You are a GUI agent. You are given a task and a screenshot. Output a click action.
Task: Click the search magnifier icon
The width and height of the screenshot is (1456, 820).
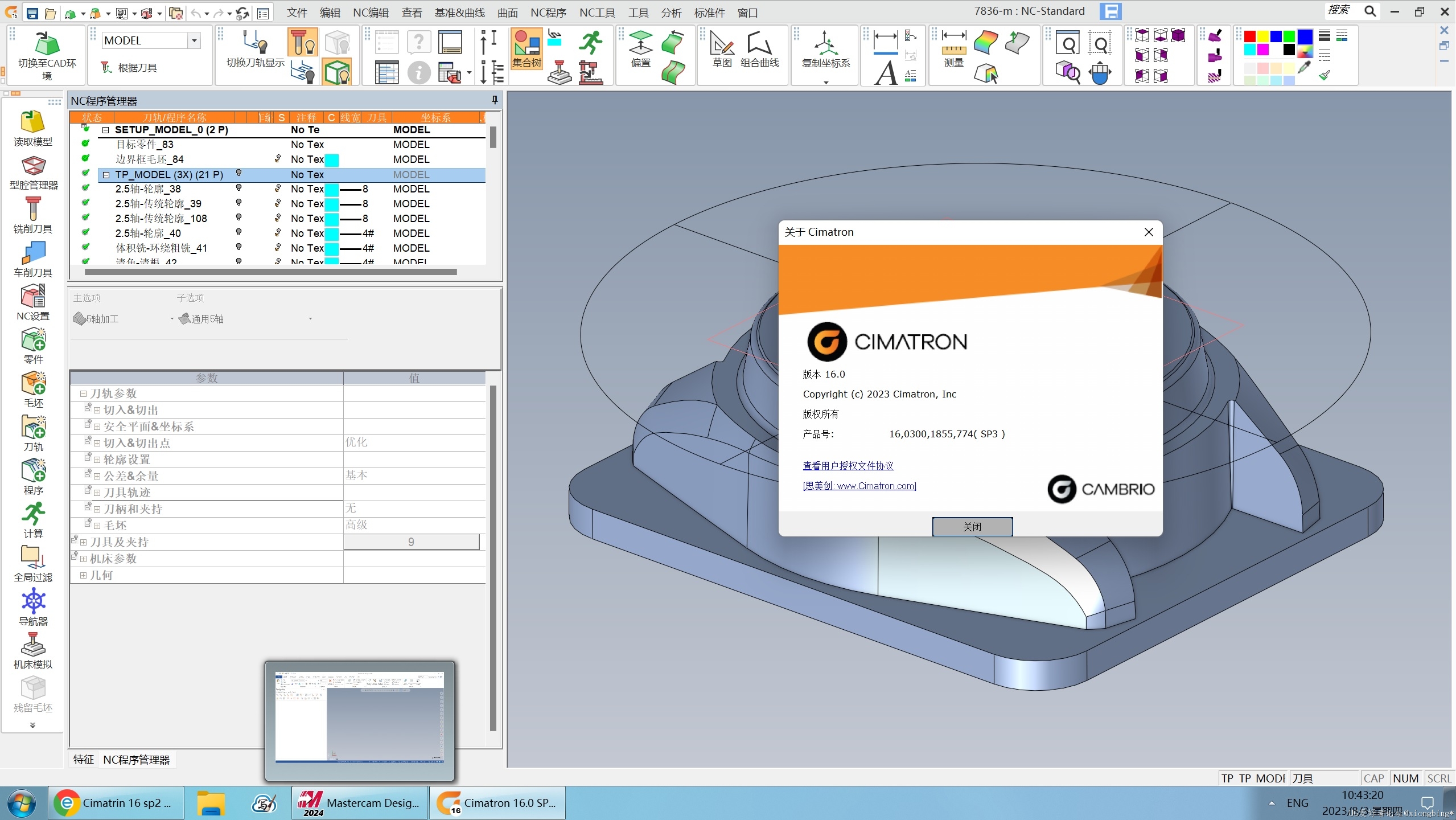pos(1369,11)
